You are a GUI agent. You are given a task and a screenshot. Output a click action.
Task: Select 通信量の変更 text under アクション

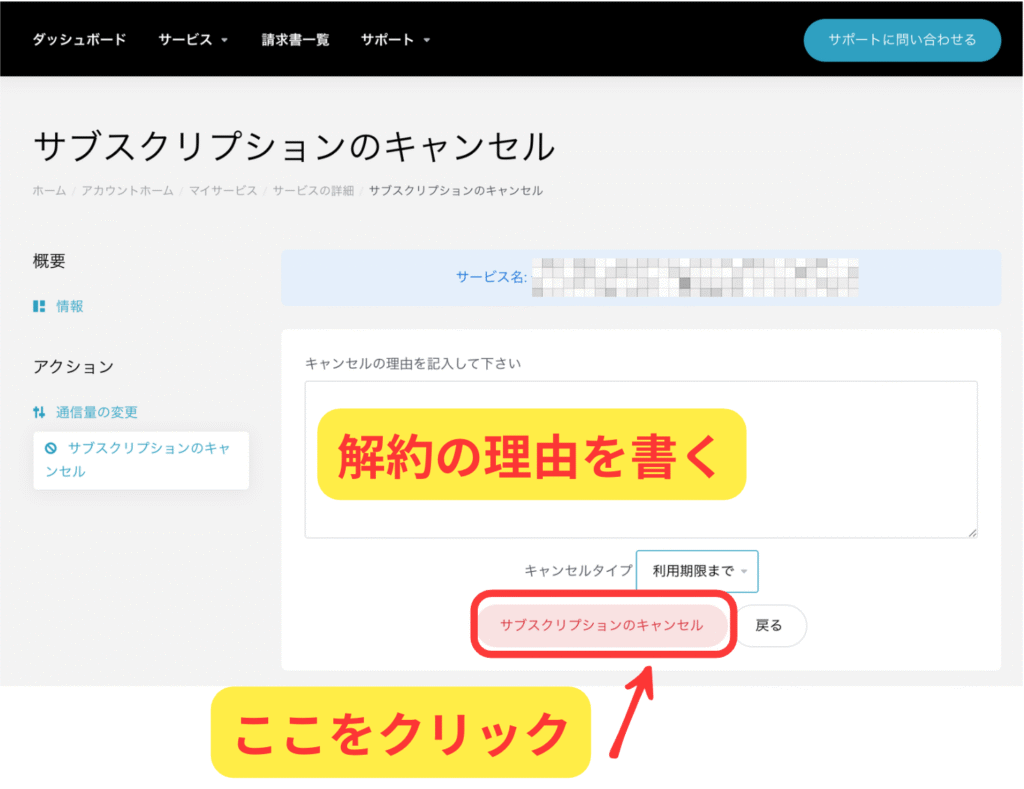tap(97, 412)
